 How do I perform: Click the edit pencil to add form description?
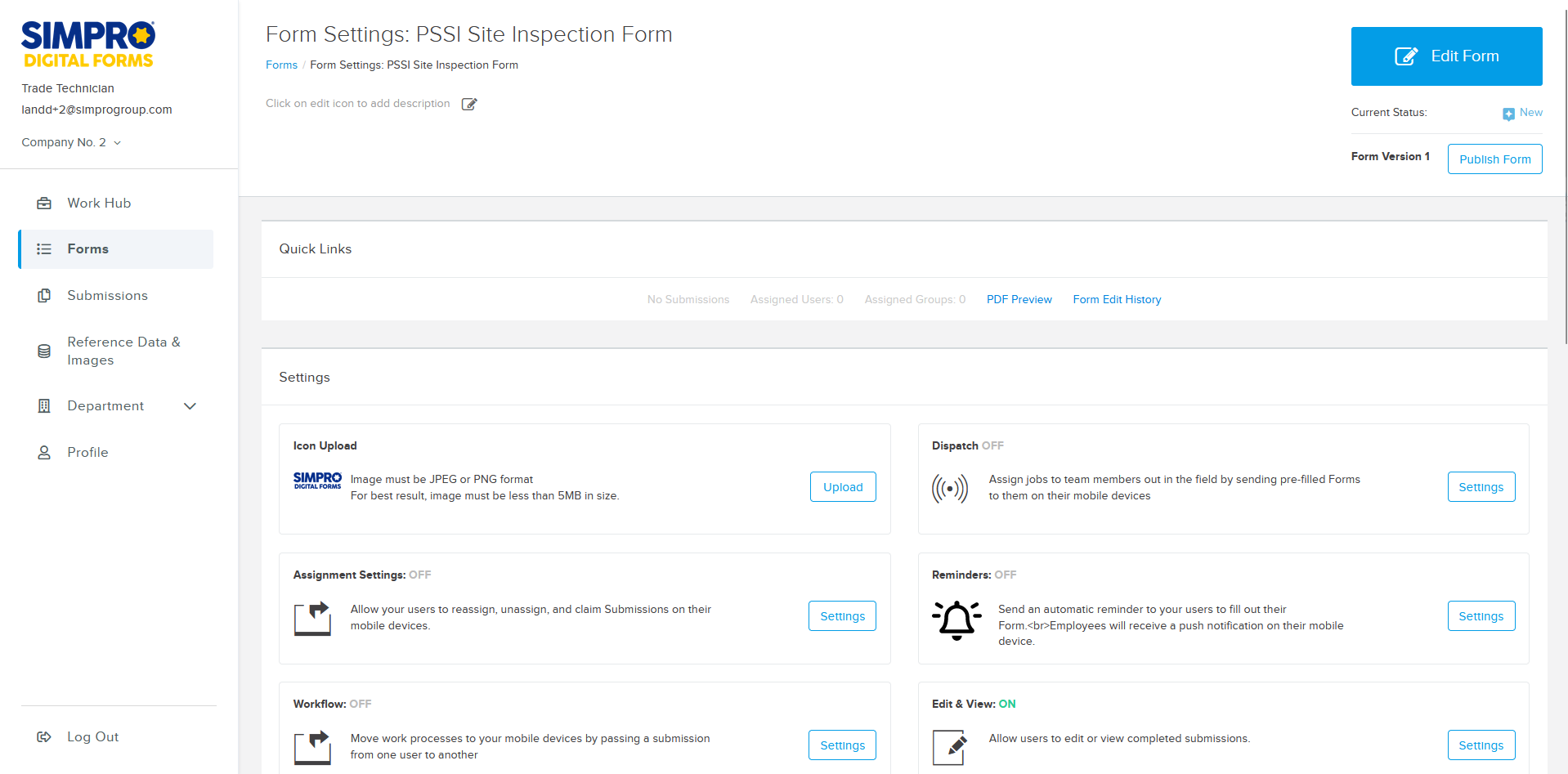[468, 104]
